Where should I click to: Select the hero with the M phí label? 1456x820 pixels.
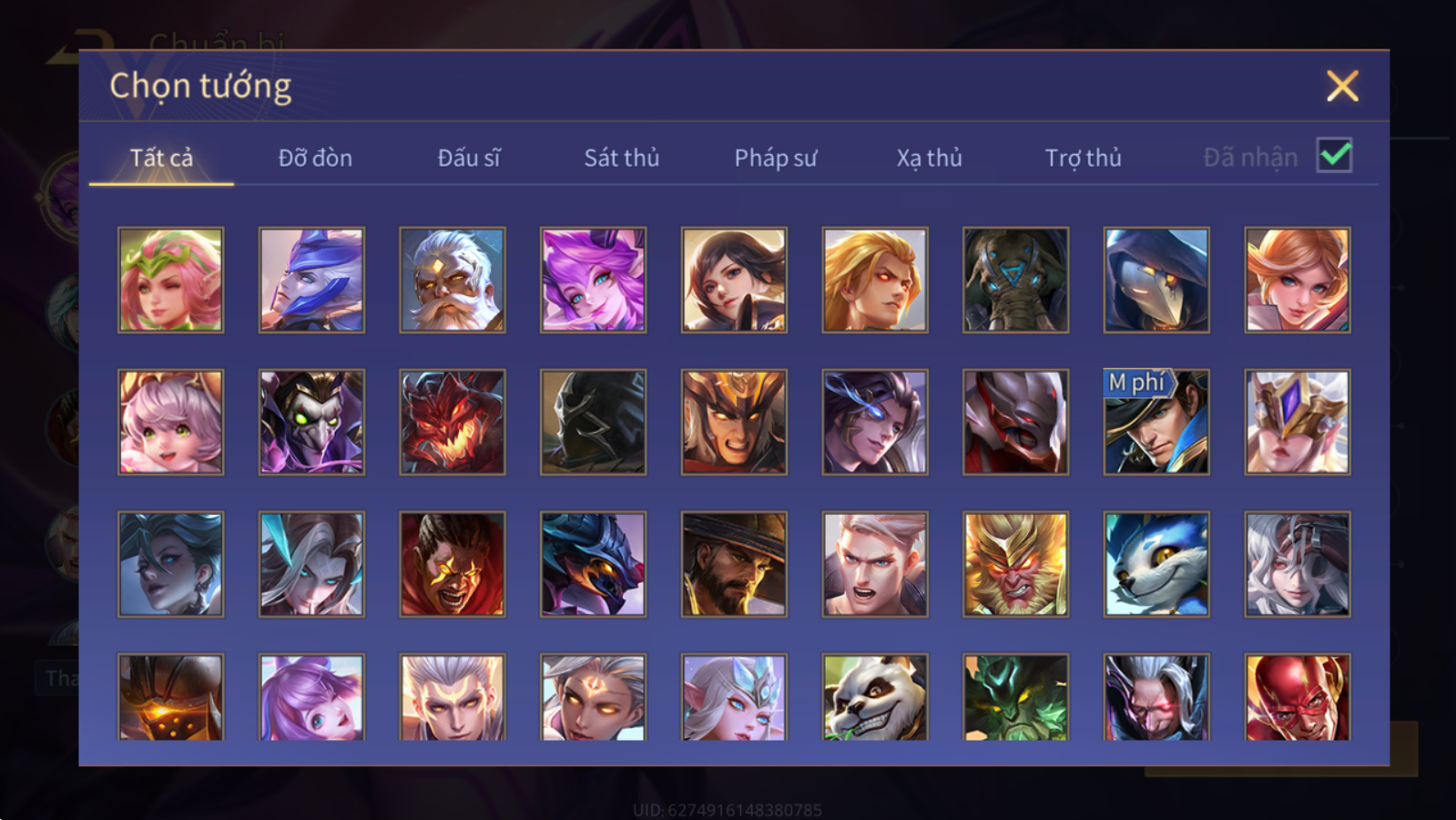pyautogui.click(x=1156, y=422)
